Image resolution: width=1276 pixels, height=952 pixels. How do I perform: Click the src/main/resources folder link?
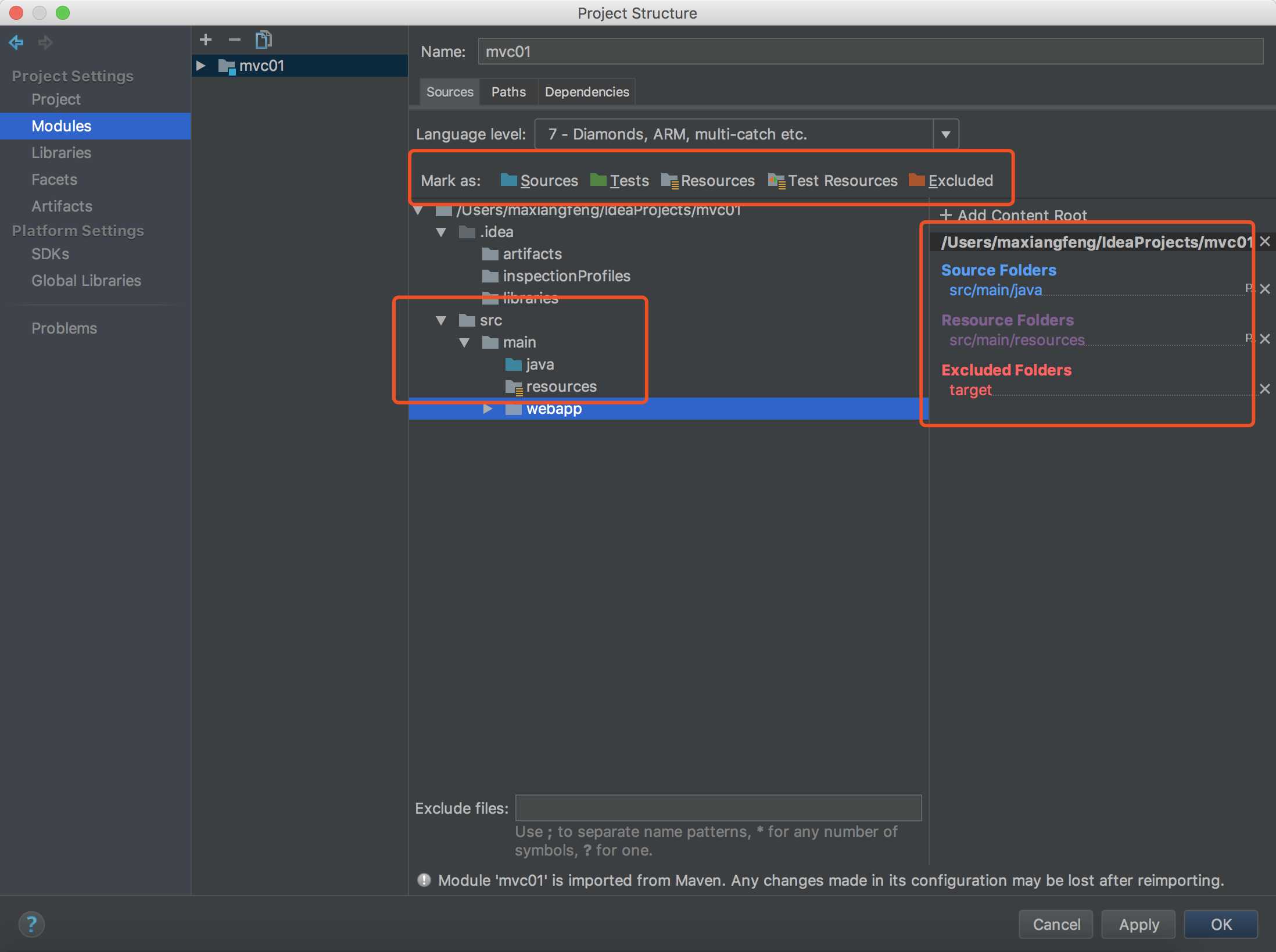1017,340
